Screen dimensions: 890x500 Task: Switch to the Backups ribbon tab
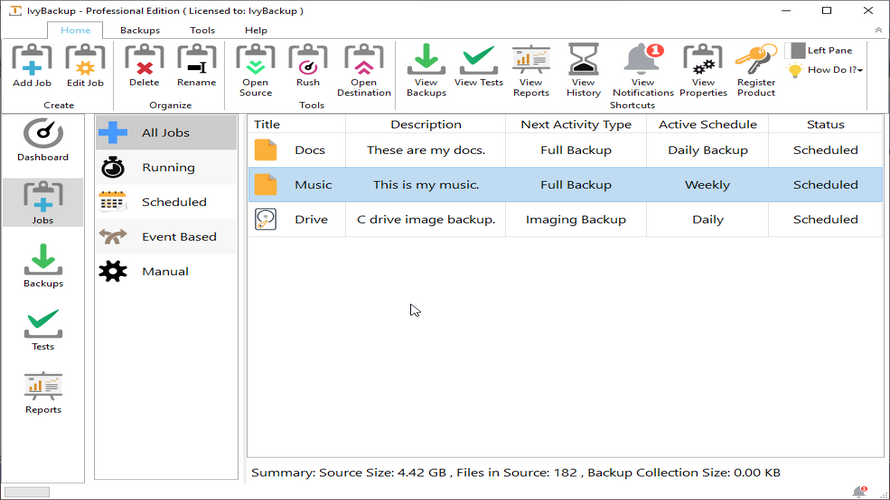click(x=140, y=30)
